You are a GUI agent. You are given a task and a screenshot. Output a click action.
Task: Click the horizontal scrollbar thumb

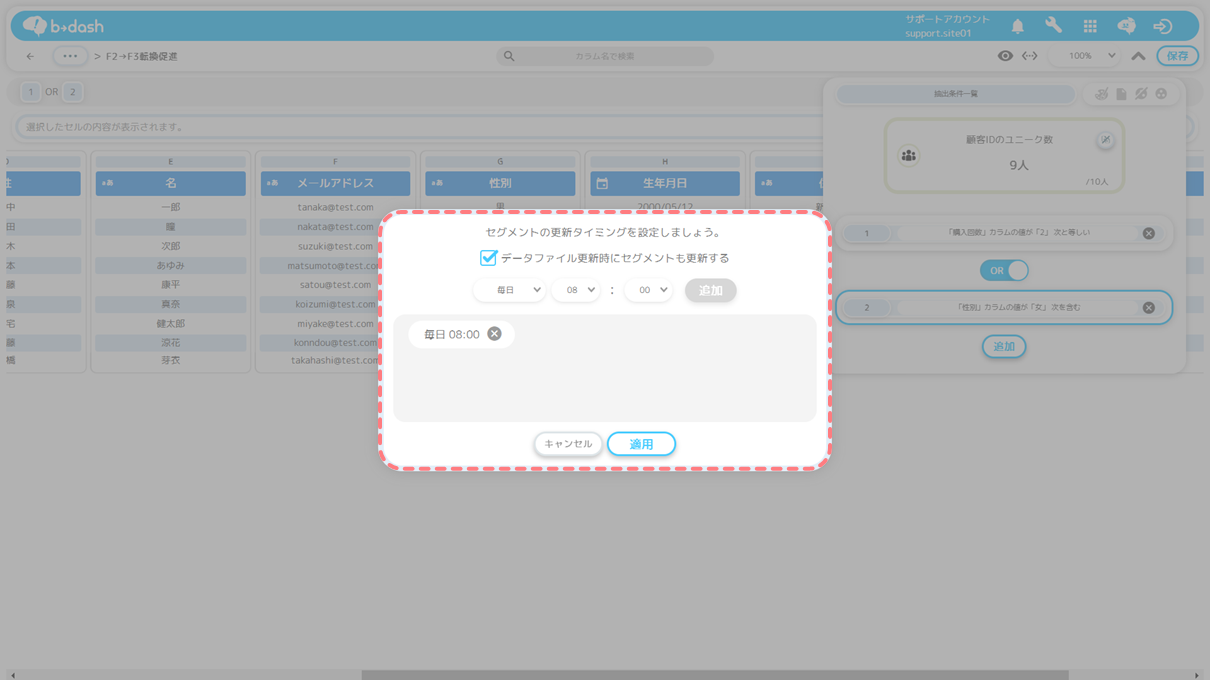point(715,675)
